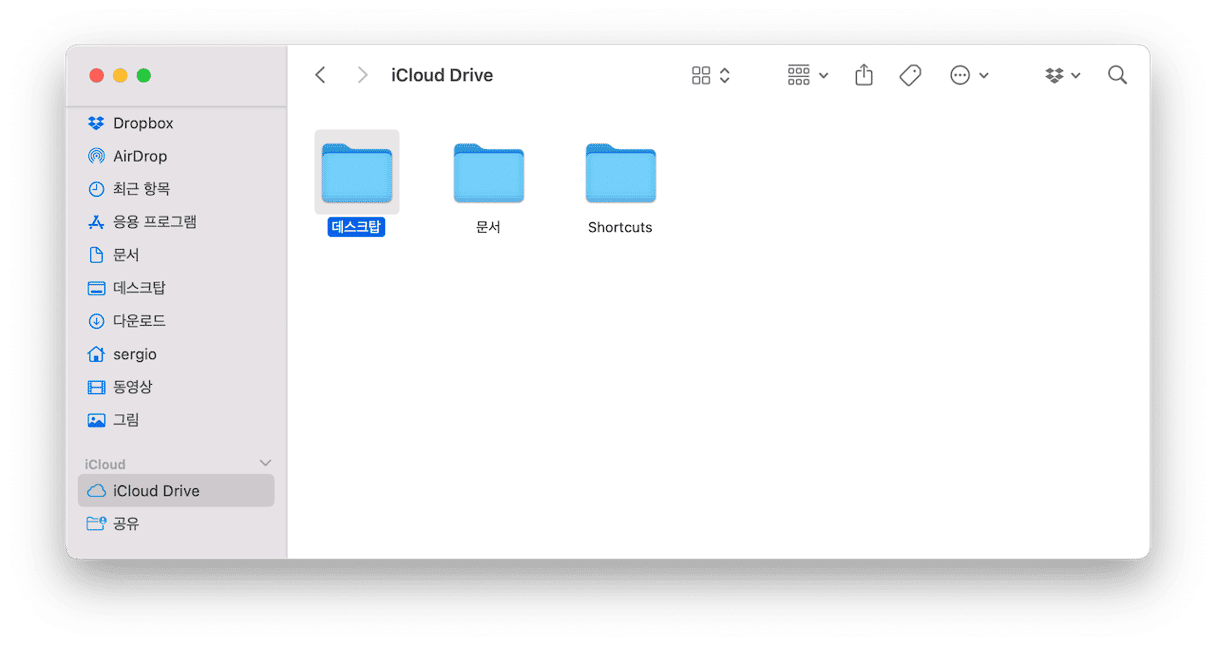Open 그림 in the sidebar
This screenshot has width=1216, height=646.
click(x=176, y=420)
